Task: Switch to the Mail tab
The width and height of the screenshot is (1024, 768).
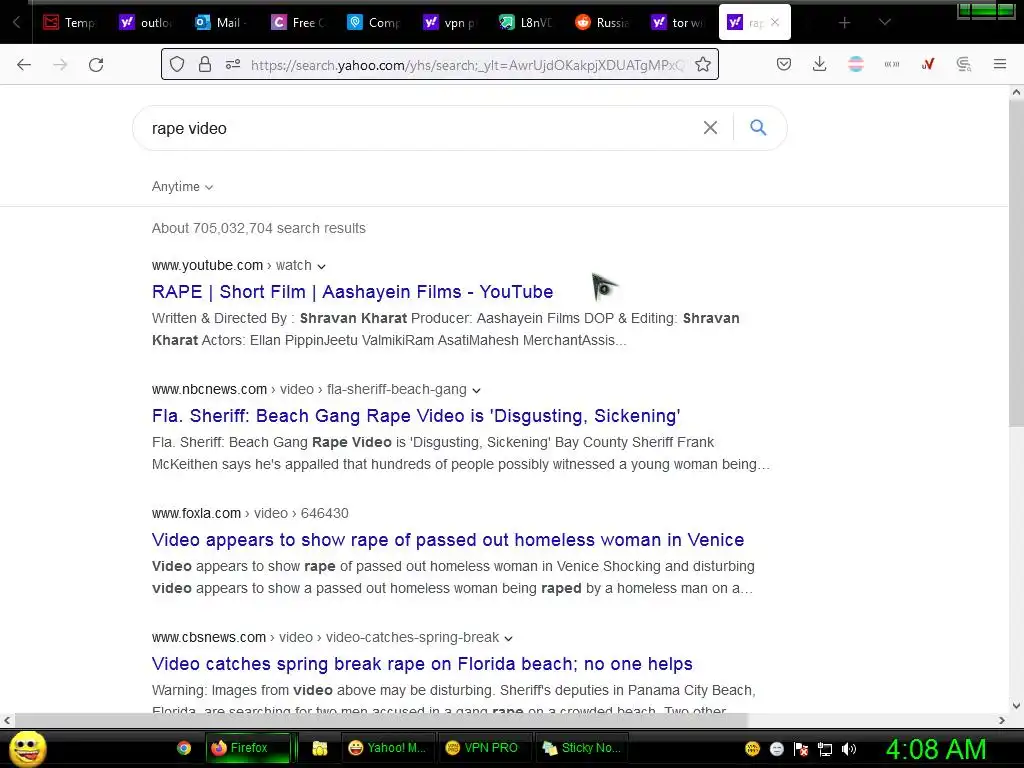Action: (221, 22)
